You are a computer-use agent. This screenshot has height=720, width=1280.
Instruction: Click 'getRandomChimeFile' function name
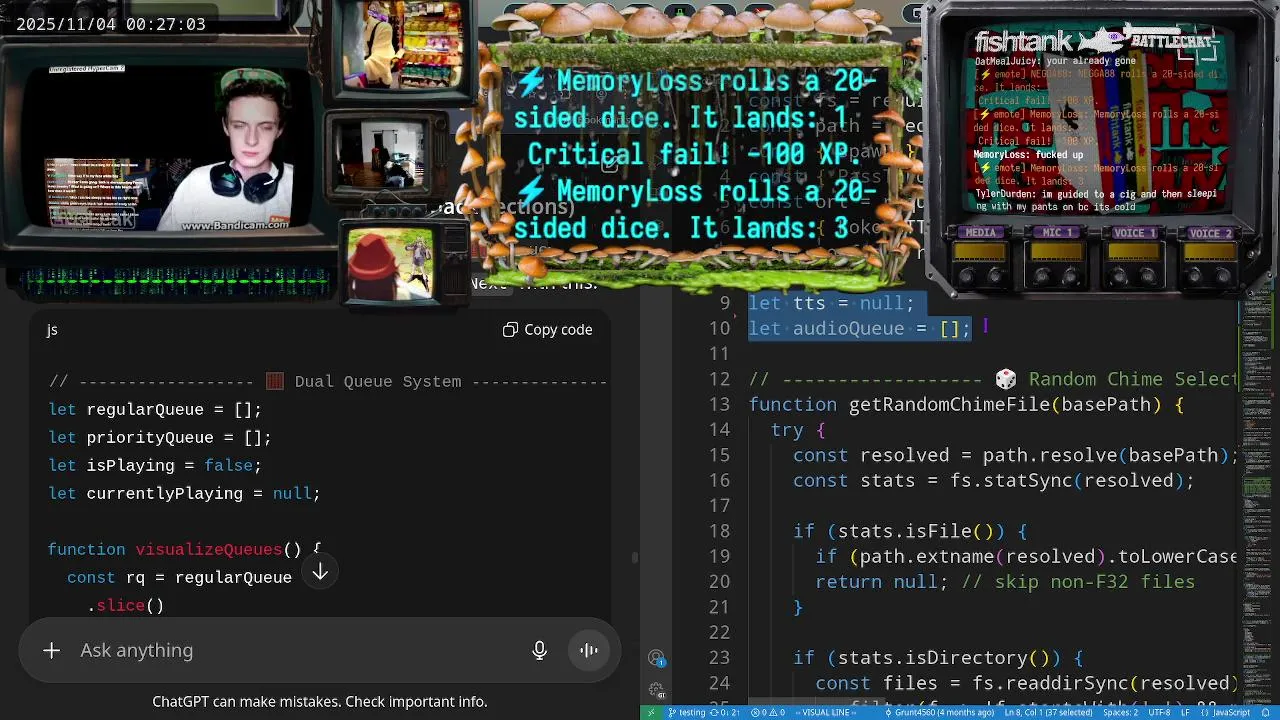pos(951,405)
